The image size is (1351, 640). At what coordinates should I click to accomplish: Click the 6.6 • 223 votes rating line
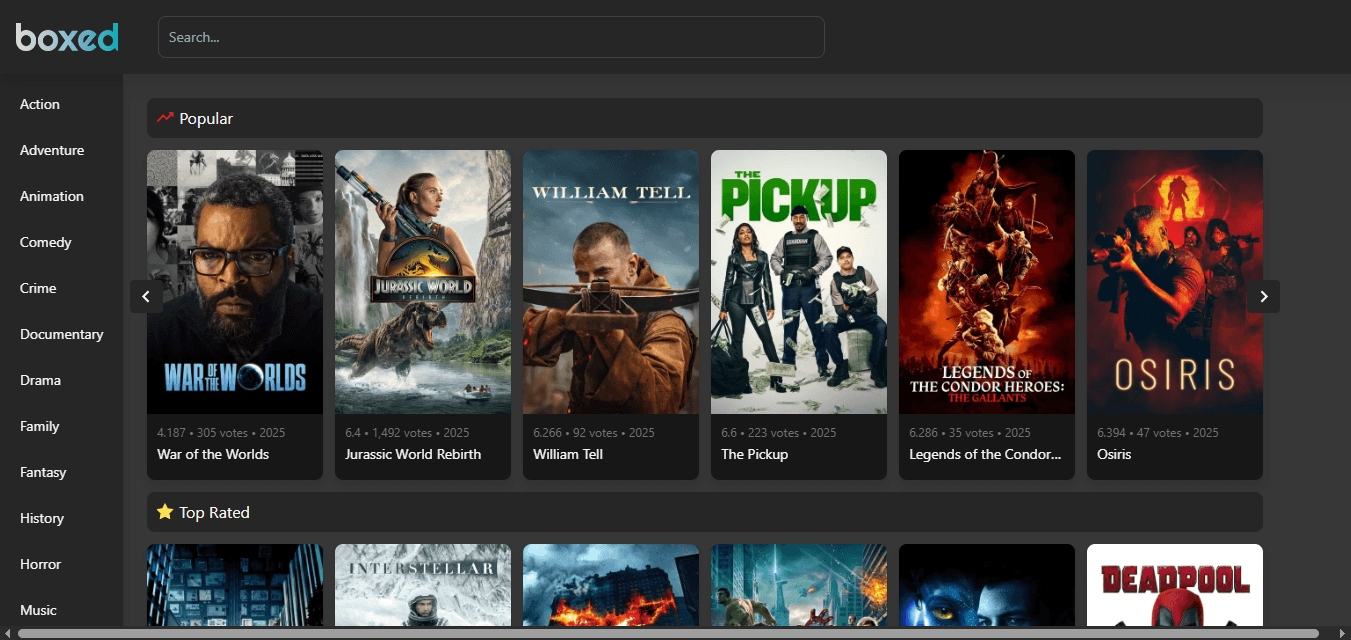(778, 433)
